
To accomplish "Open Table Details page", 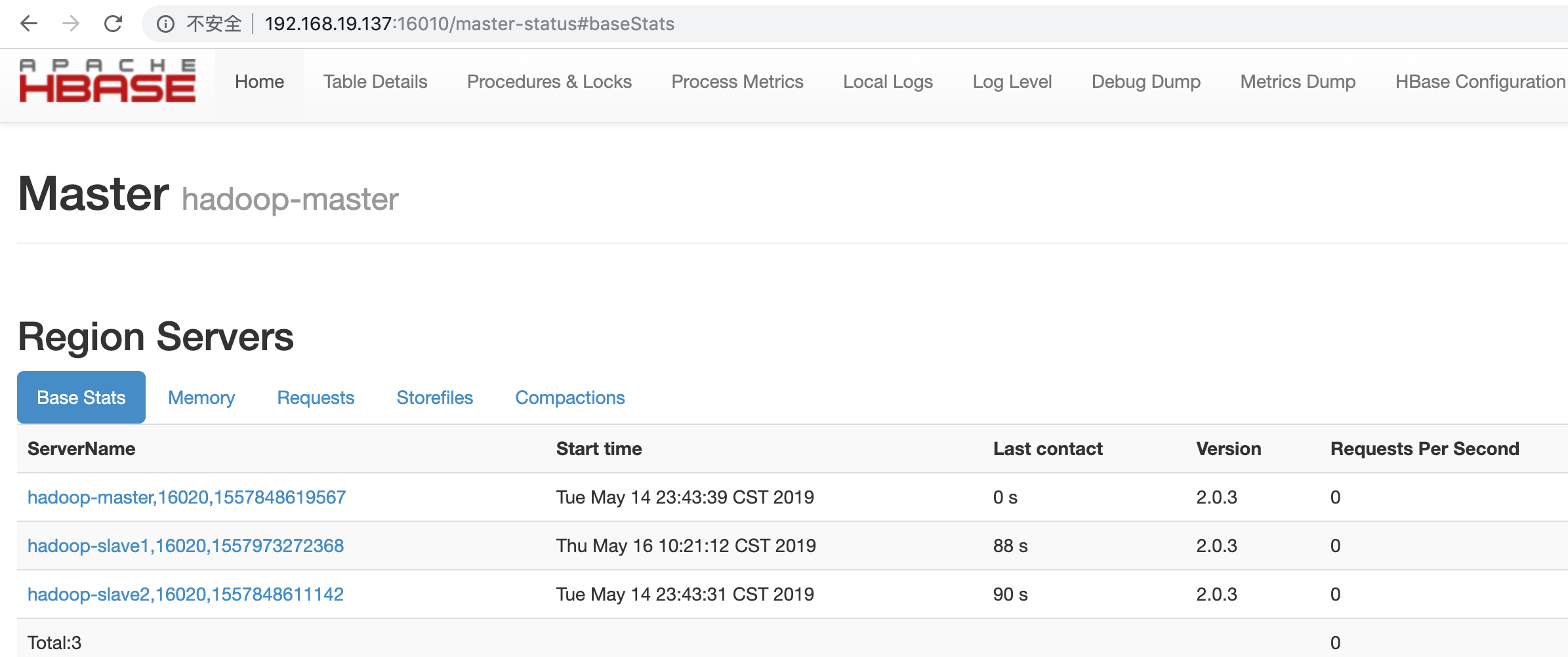I will pos(375,82).
